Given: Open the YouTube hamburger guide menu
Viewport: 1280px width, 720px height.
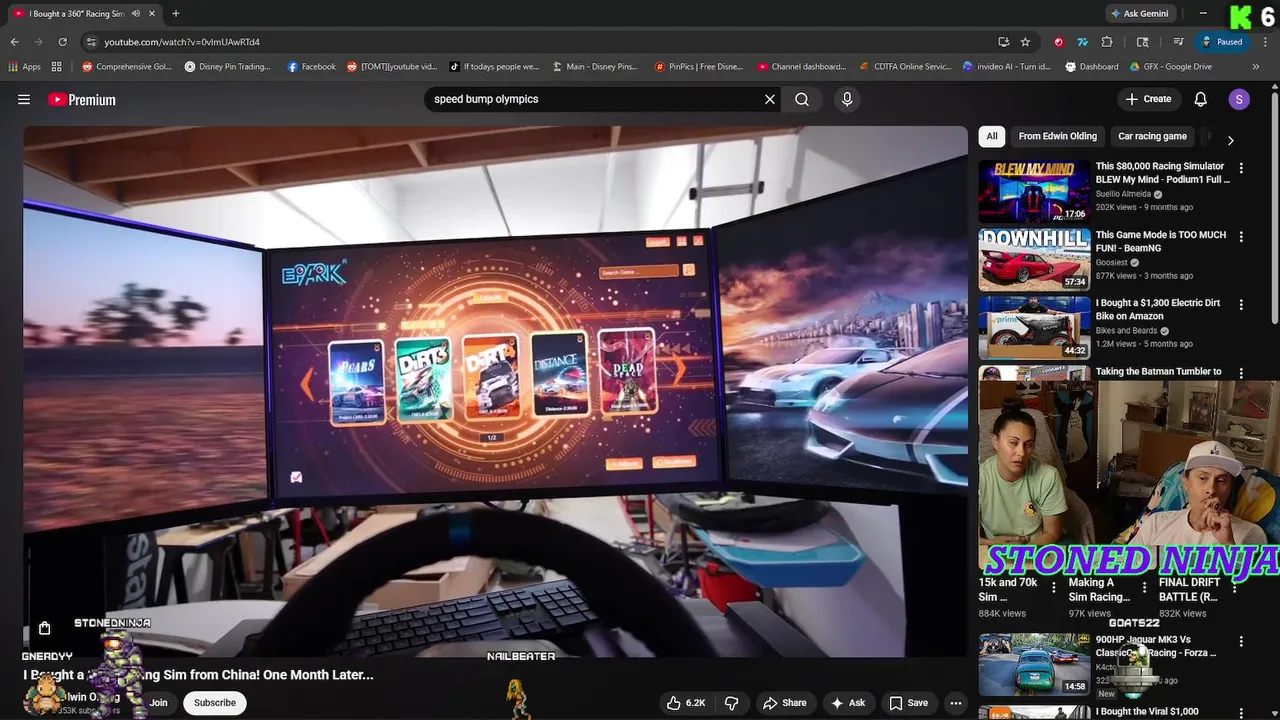Looking at the screenshot, I should (x=24, y=99).
